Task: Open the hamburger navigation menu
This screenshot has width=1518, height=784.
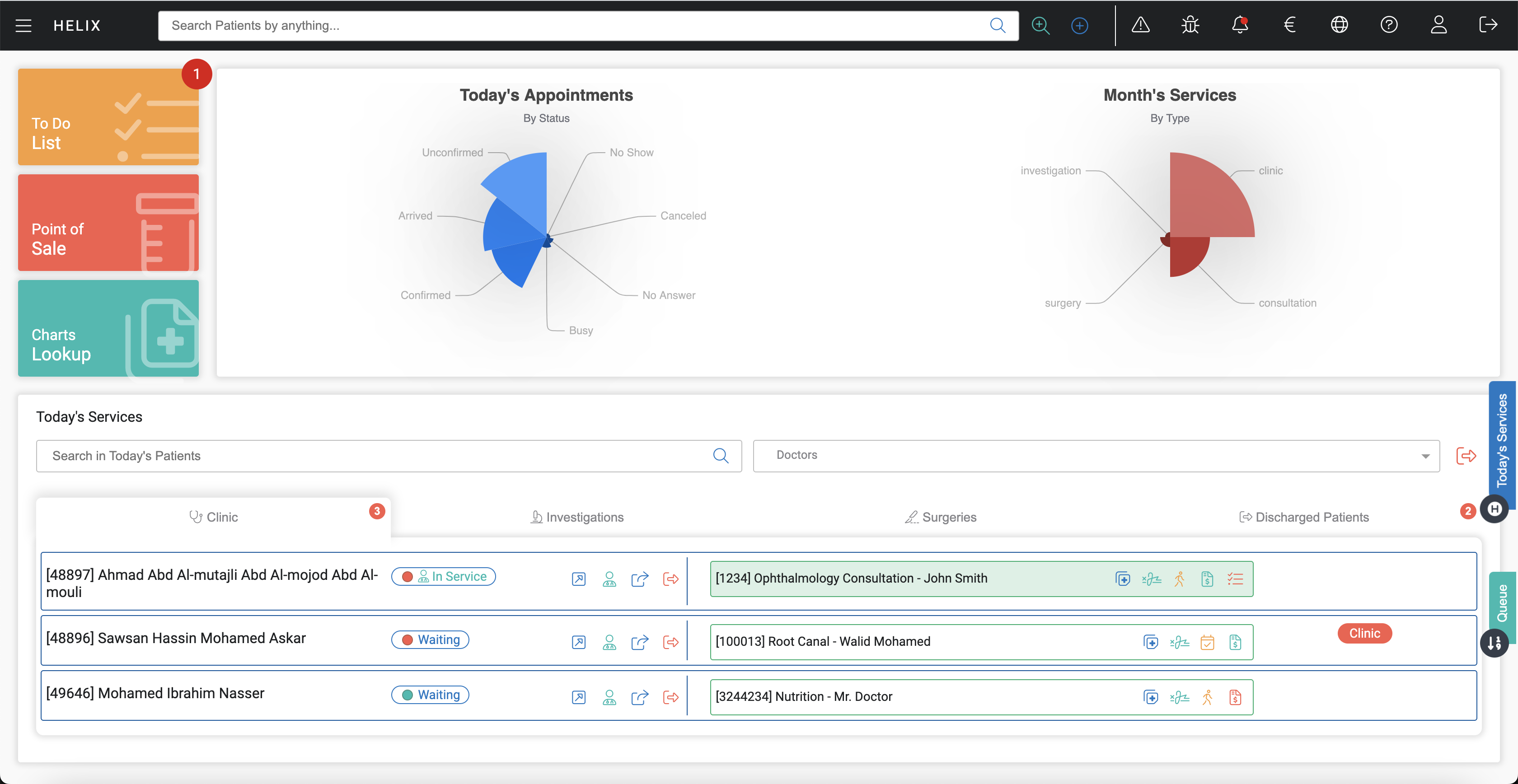Action: 23,25
